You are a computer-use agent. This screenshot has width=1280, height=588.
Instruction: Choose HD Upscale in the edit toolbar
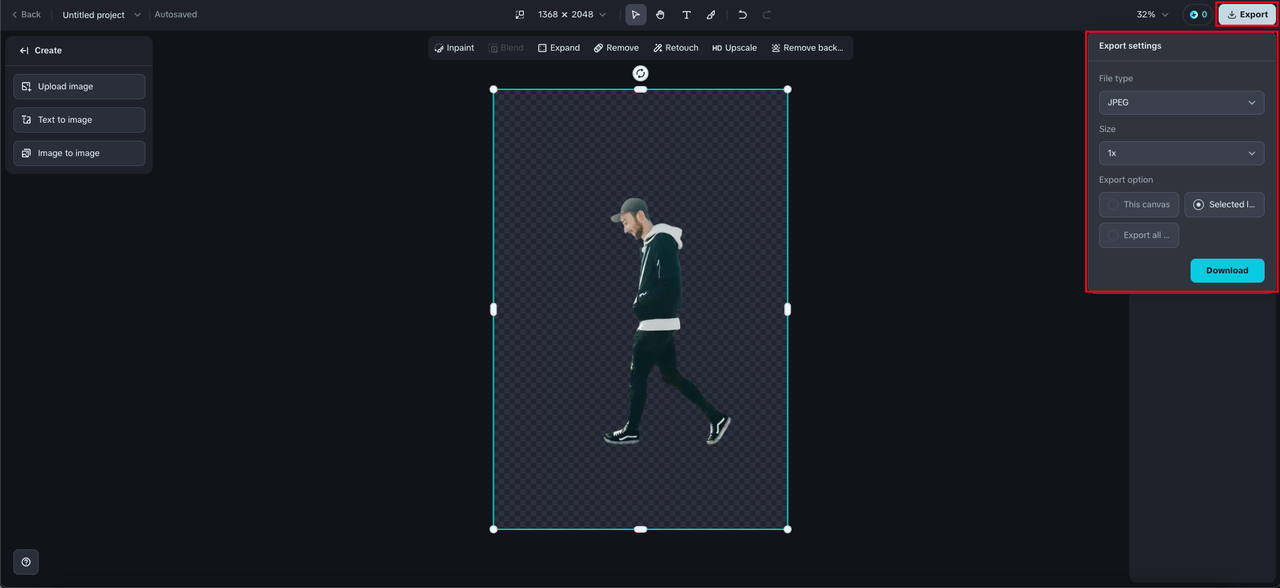tap(734, 48)
